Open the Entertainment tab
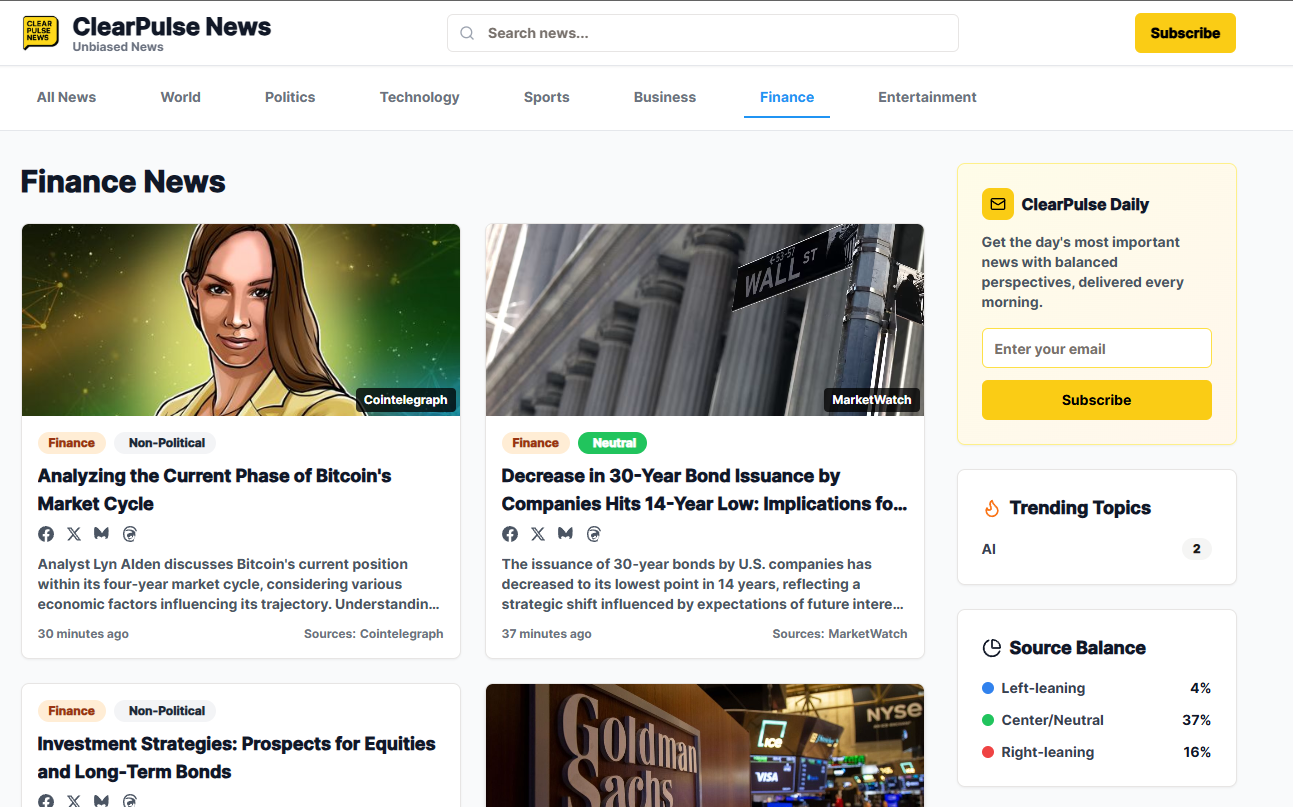Viewport: 1293px width, 807px height. [928, 97]
